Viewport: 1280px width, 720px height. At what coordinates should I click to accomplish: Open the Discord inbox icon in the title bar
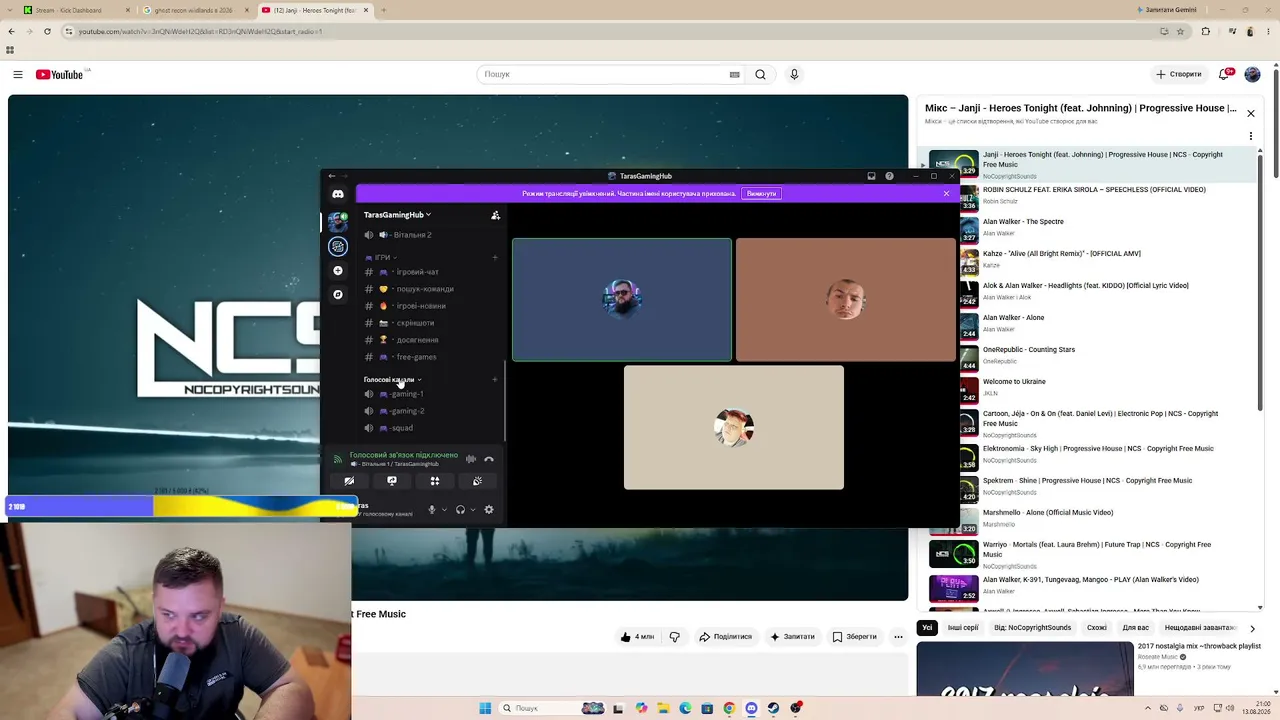click(871, 176)
